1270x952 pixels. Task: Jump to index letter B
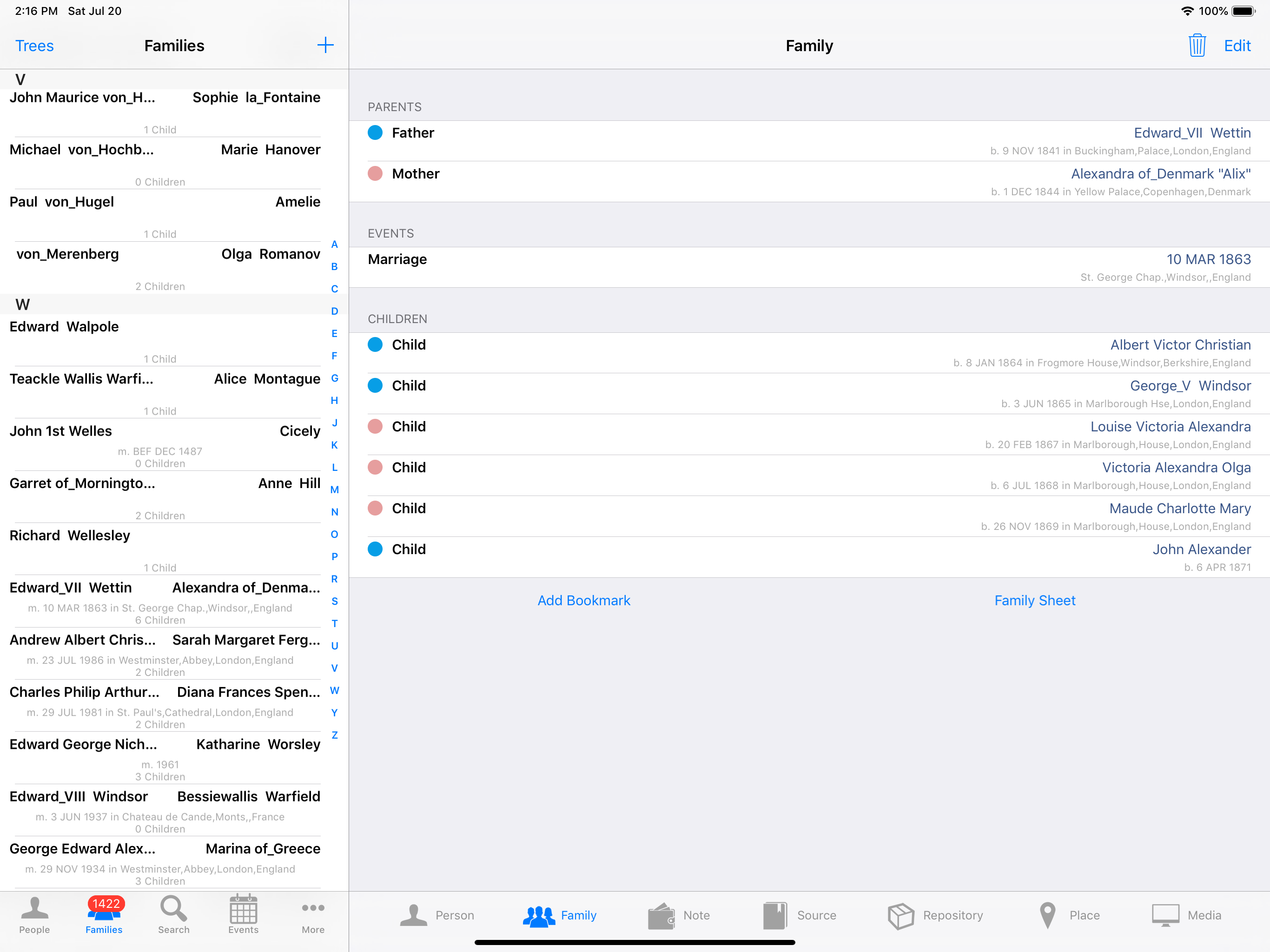click(335, 266)
